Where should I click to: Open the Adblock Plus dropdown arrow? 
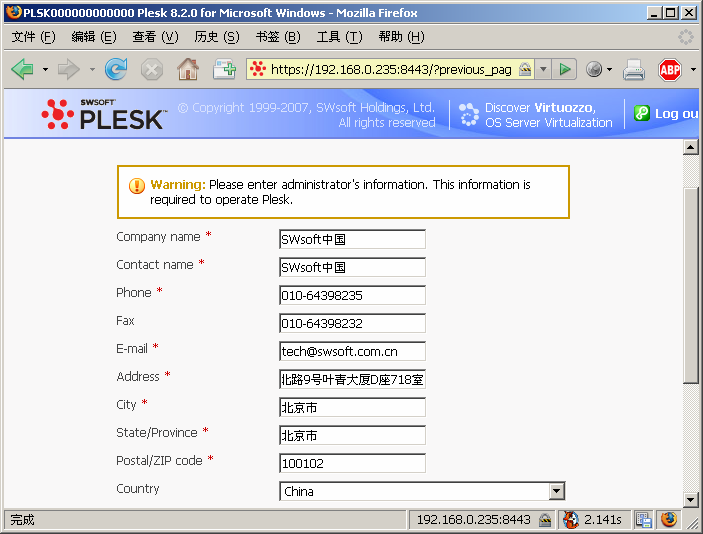point(693,69)
